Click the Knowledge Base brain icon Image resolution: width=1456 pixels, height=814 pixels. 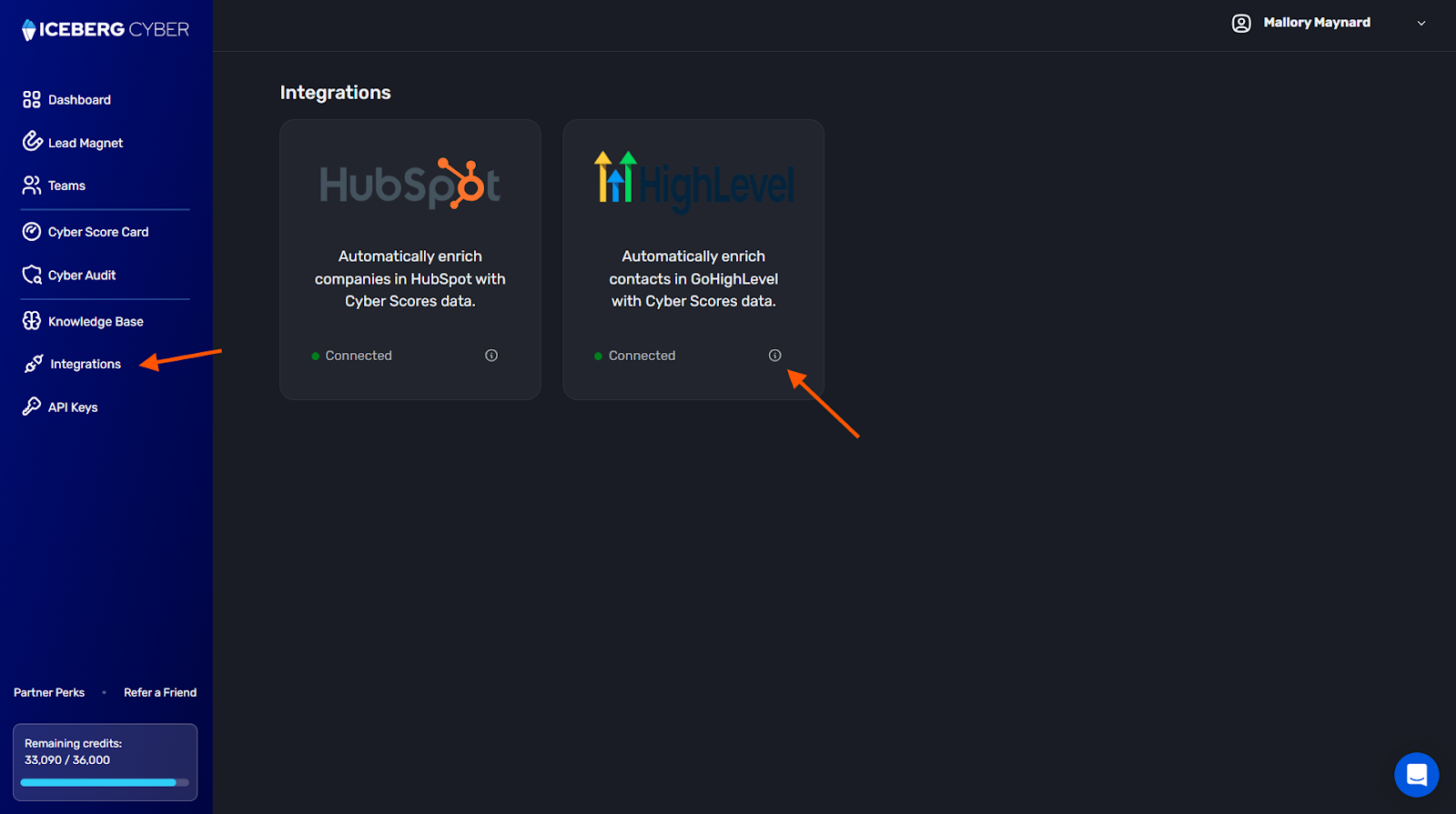click(32, 320)
